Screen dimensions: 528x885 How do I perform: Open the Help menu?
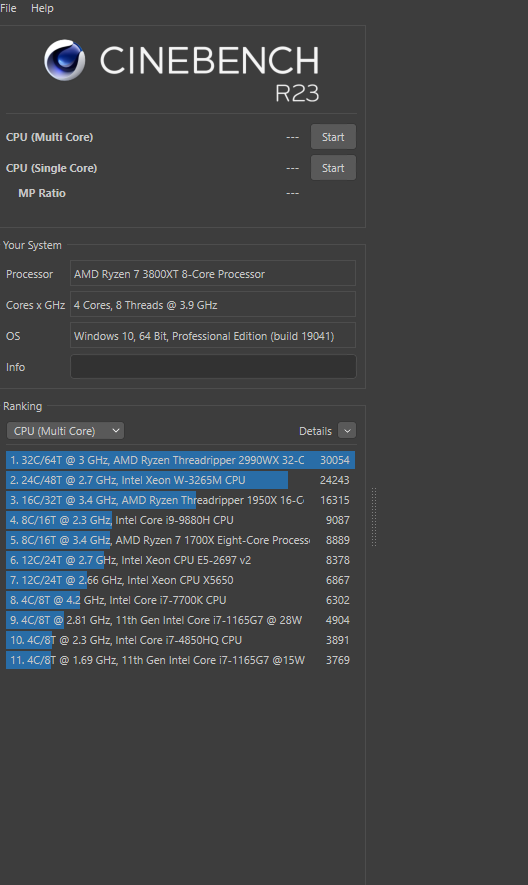pyautogui.click(x=42, y=8)
